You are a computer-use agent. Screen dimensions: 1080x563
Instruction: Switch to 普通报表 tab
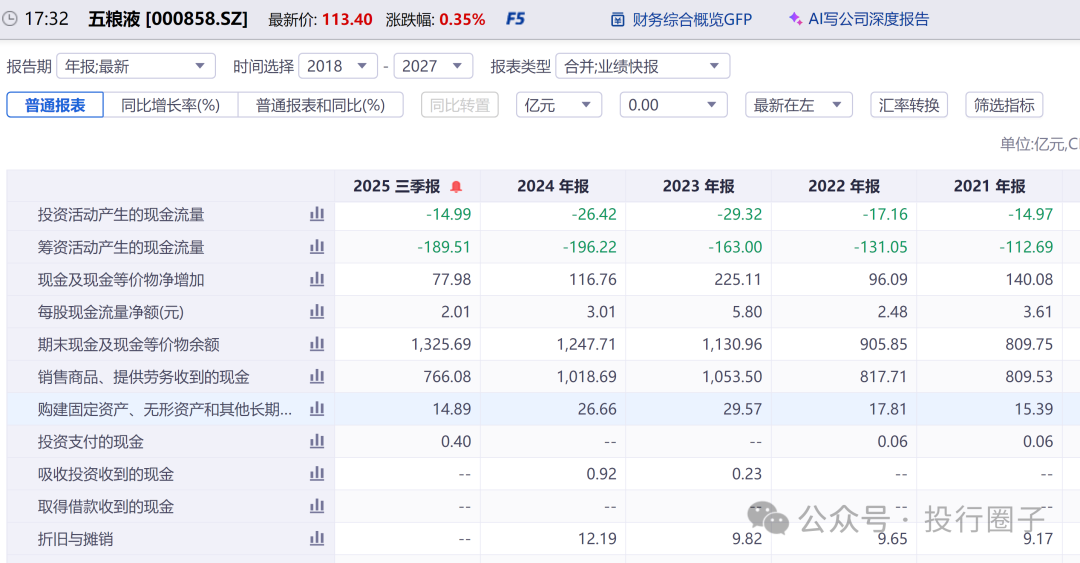pyautogui.click(x=55, y=105)
